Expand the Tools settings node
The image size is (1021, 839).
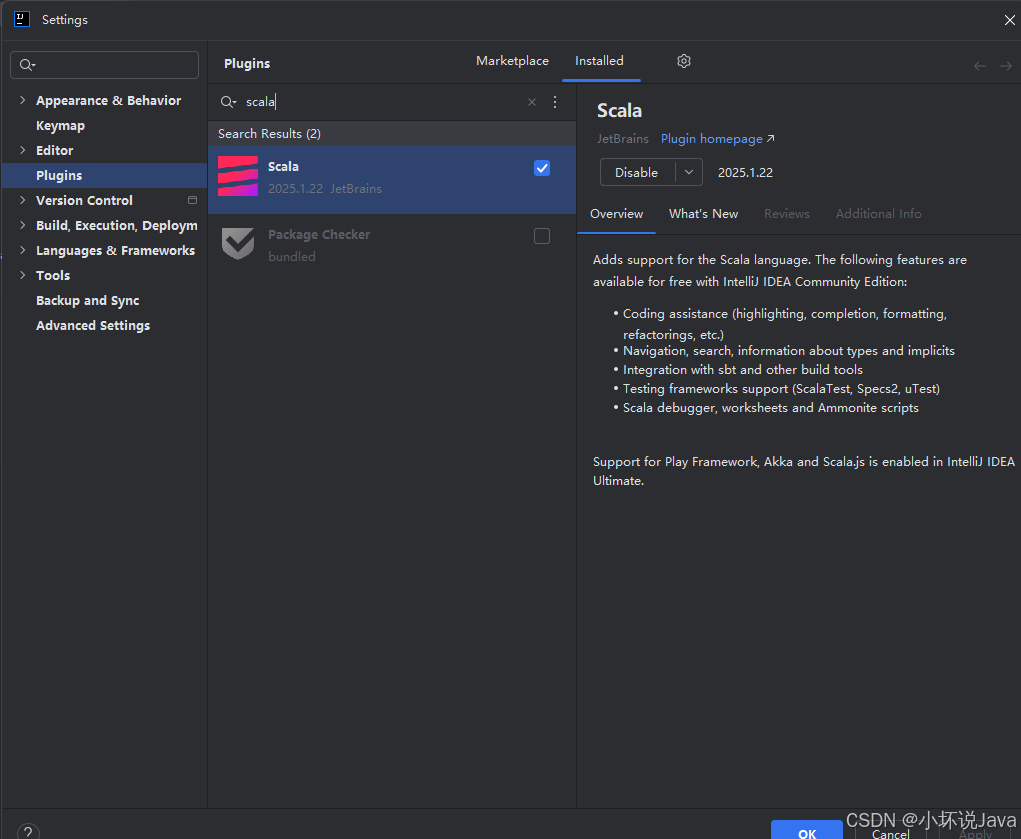pyautogui.click(x=23, y=275)
